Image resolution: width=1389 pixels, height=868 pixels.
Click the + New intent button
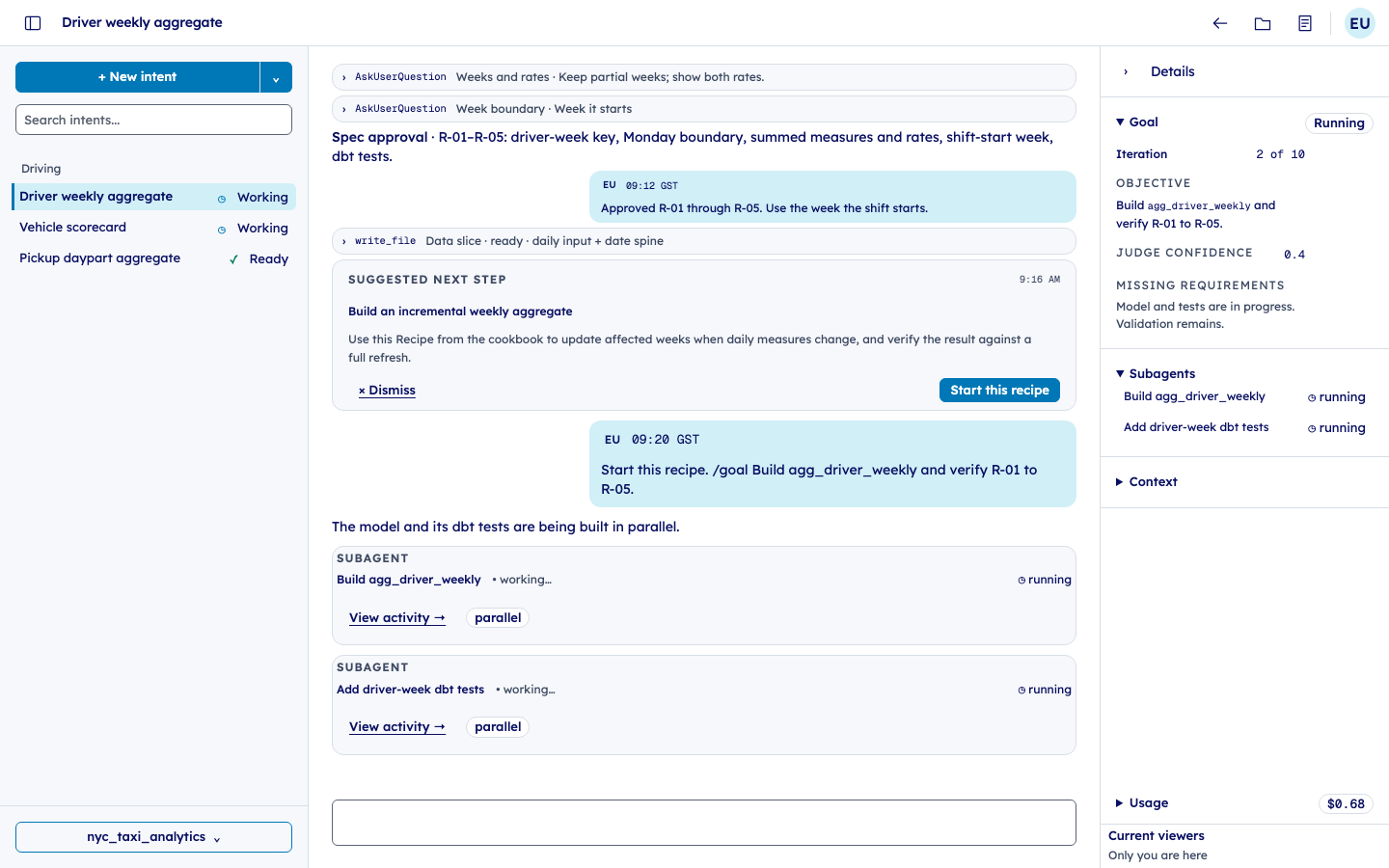pos(137,77)
